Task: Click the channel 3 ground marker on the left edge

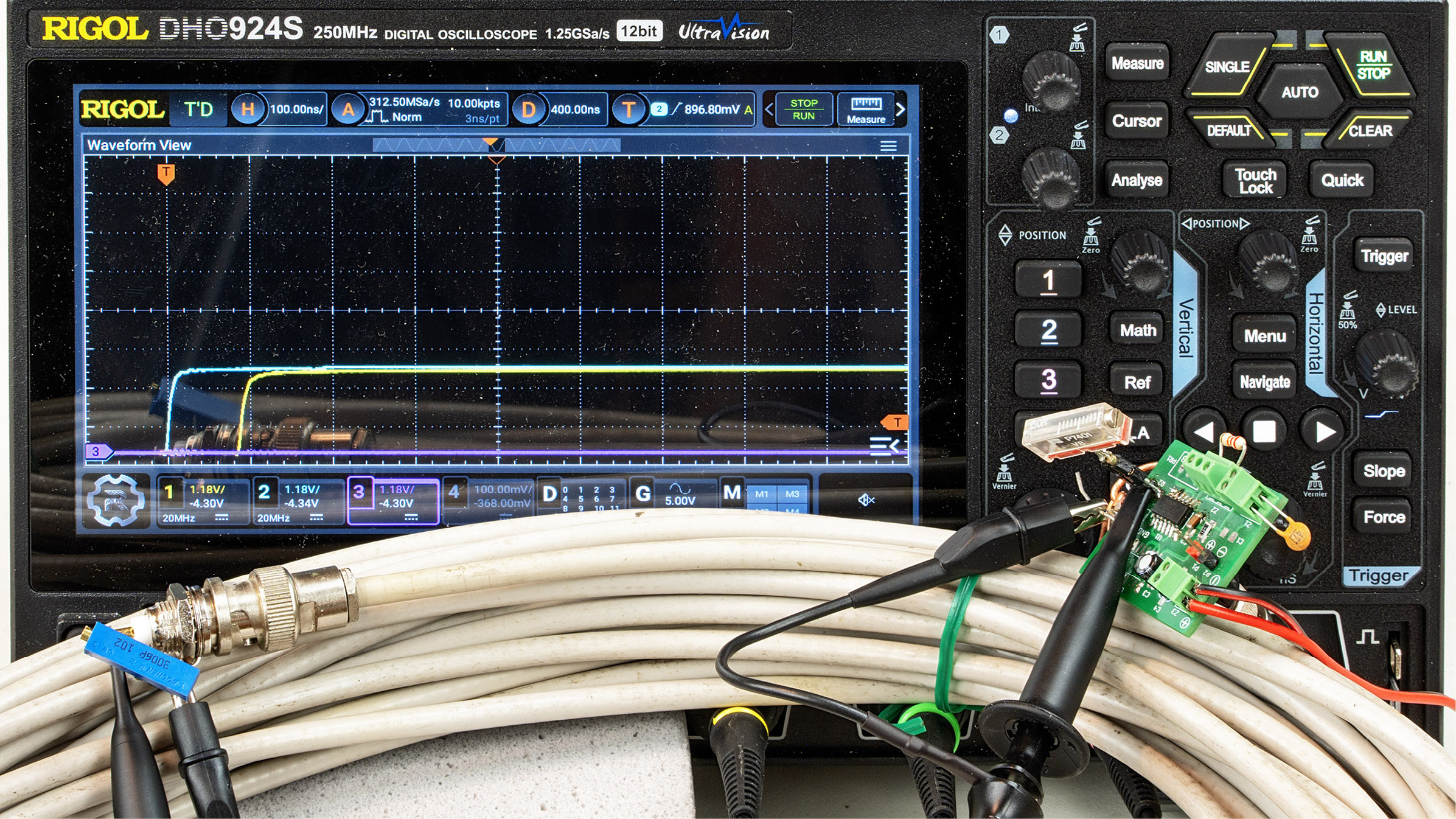Action: (x=97, y=451)
